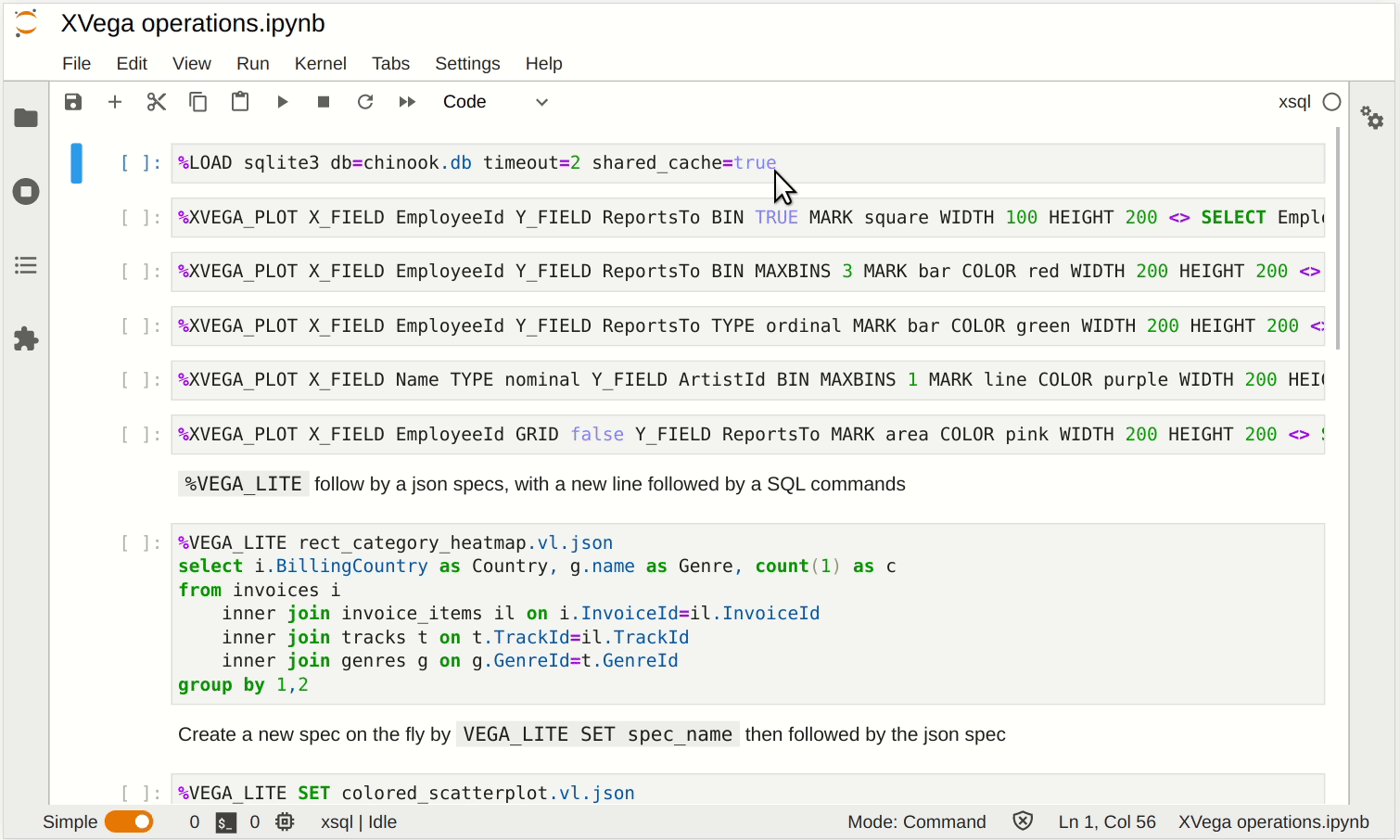The height and width of the screenshot is (840, 1400).
Task: Click Ln 1, Col 56 in status bar
Action: 1107,821
